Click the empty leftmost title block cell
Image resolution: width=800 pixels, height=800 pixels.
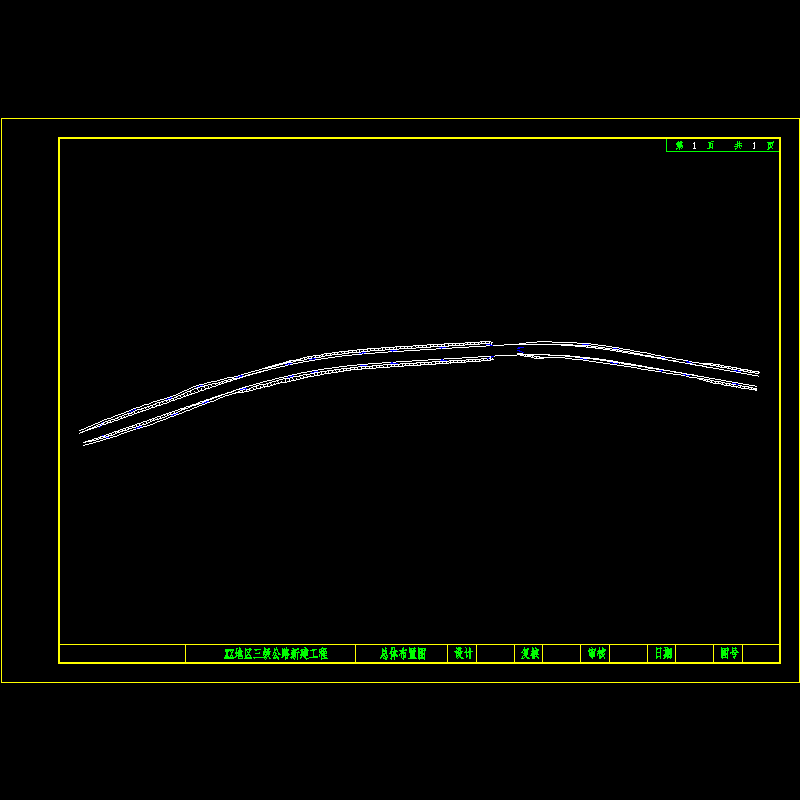click(x=122, y=653)
